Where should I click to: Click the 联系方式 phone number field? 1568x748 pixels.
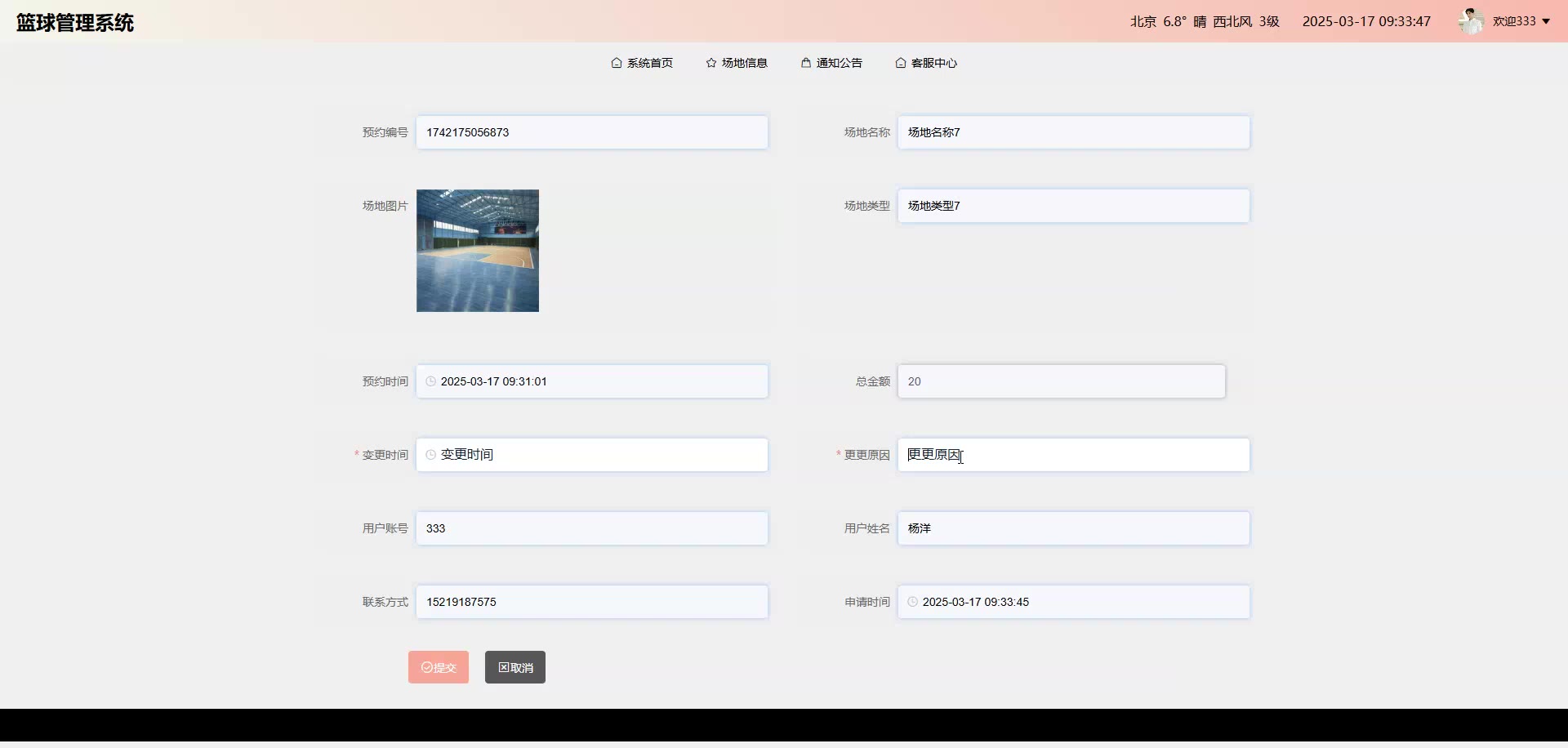(592, 602)
